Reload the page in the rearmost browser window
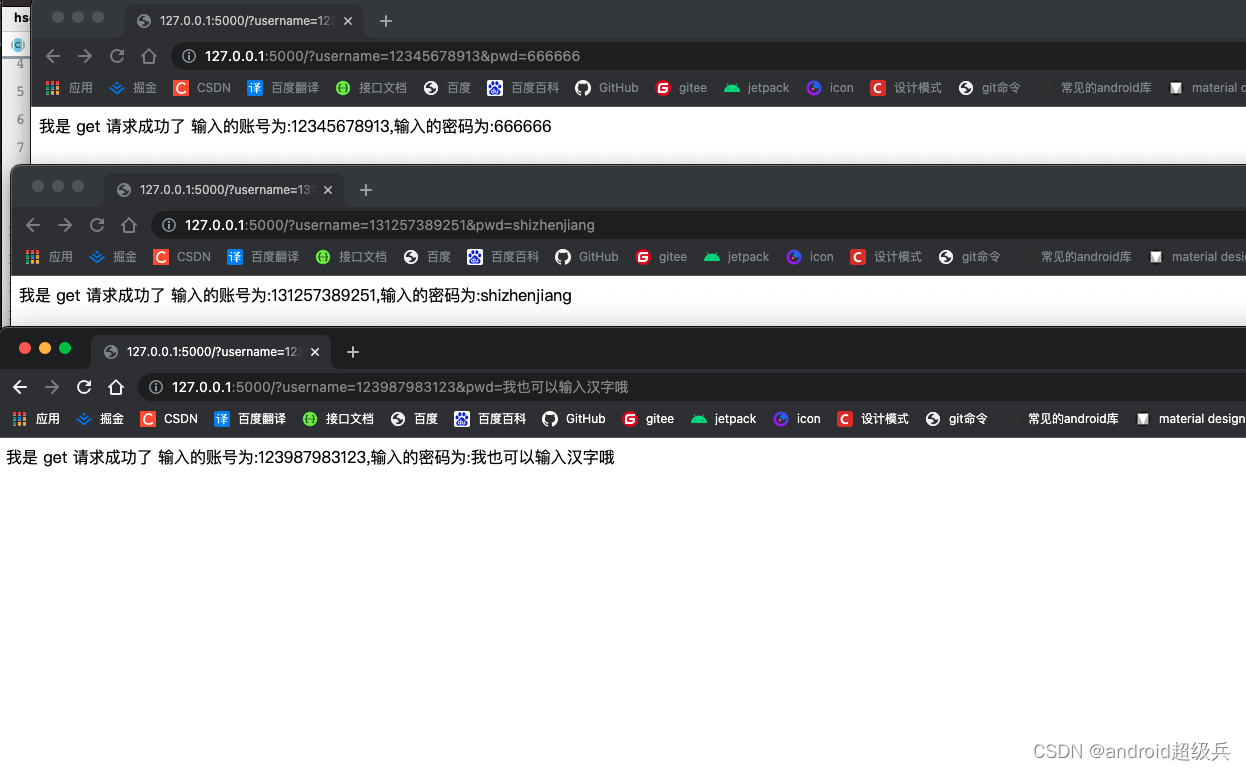This screenshot has width=1246, height=771. pos(117,56)
